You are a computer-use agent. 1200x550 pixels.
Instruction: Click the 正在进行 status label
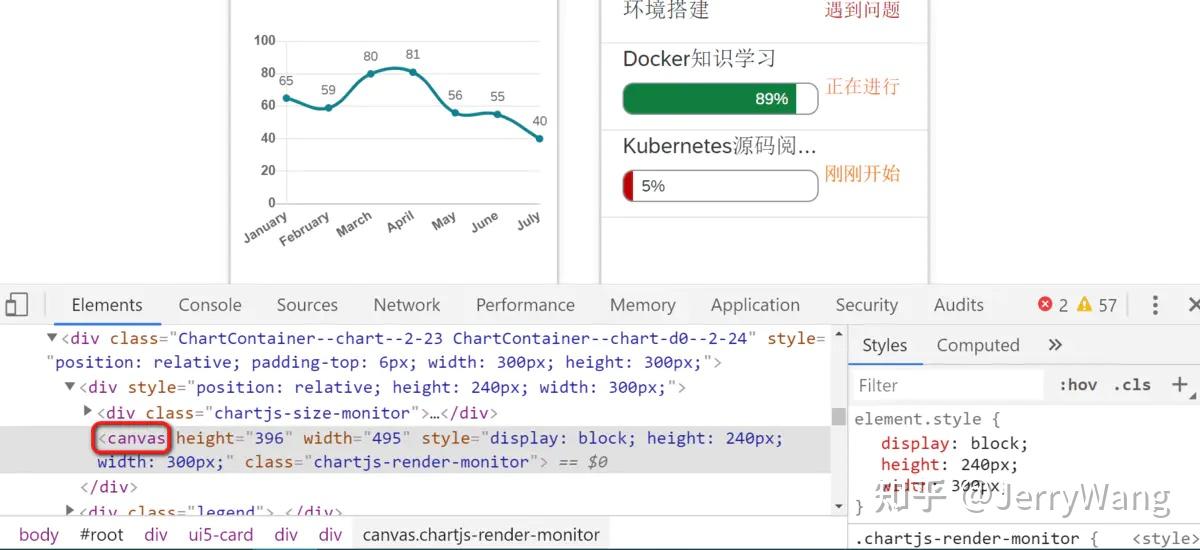click(x=863, y=87)
